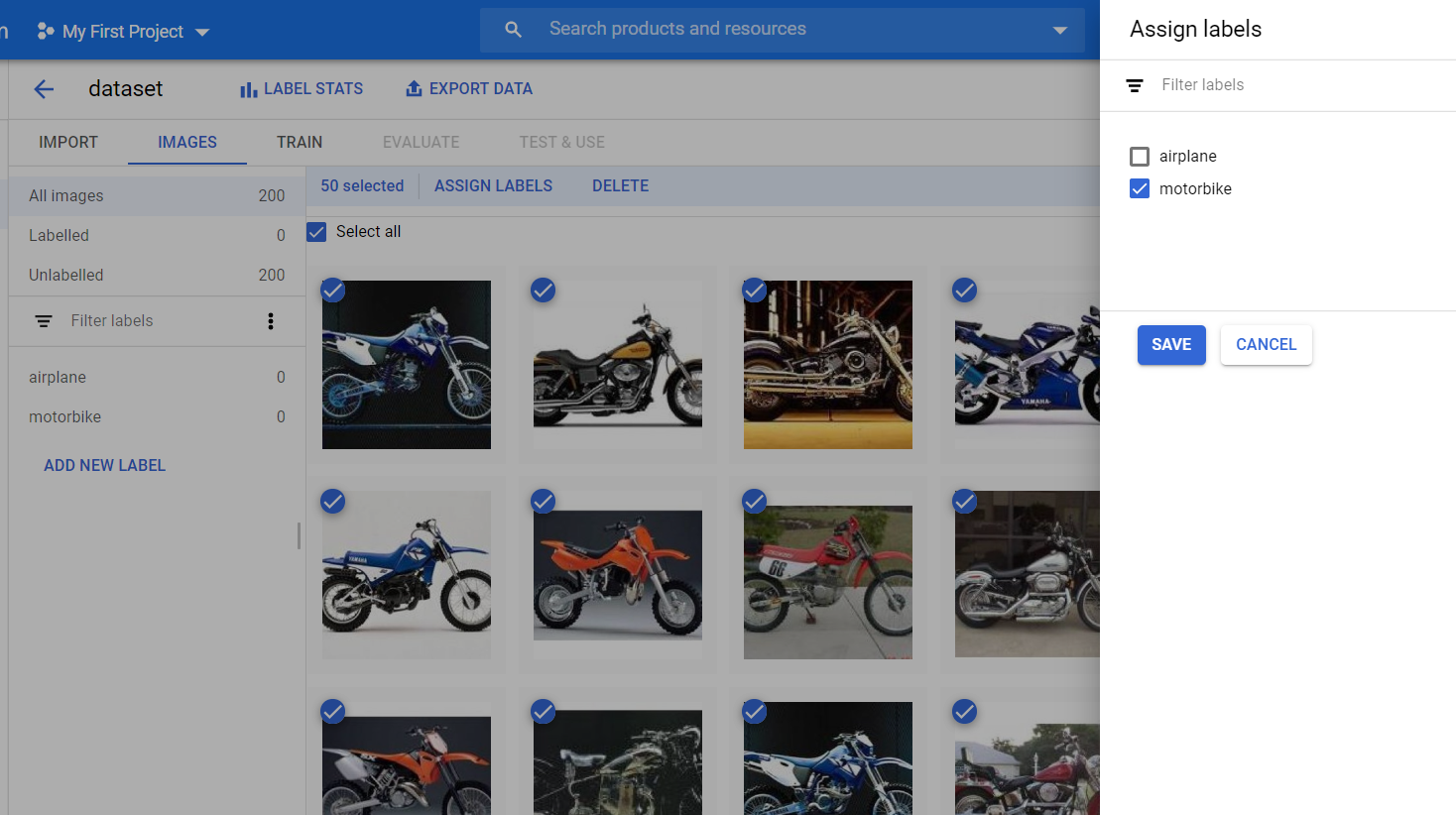Click the Label Stats bar chart icon
1456x815 pixels.
248,89
